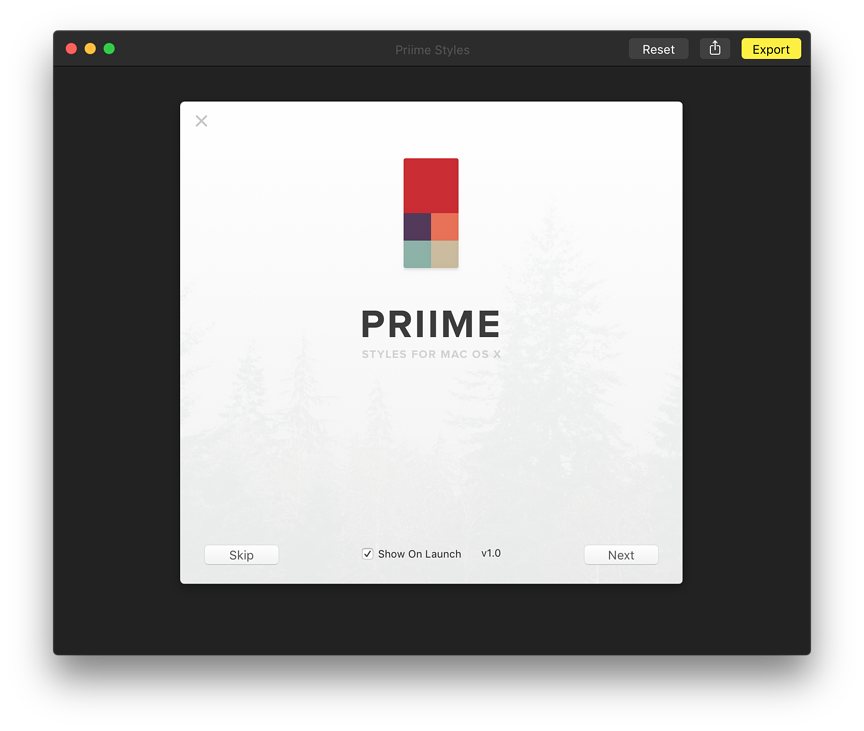Click the Reset button
The width and height of the screenshot is (864, 731).
click(x=658, y=49)
